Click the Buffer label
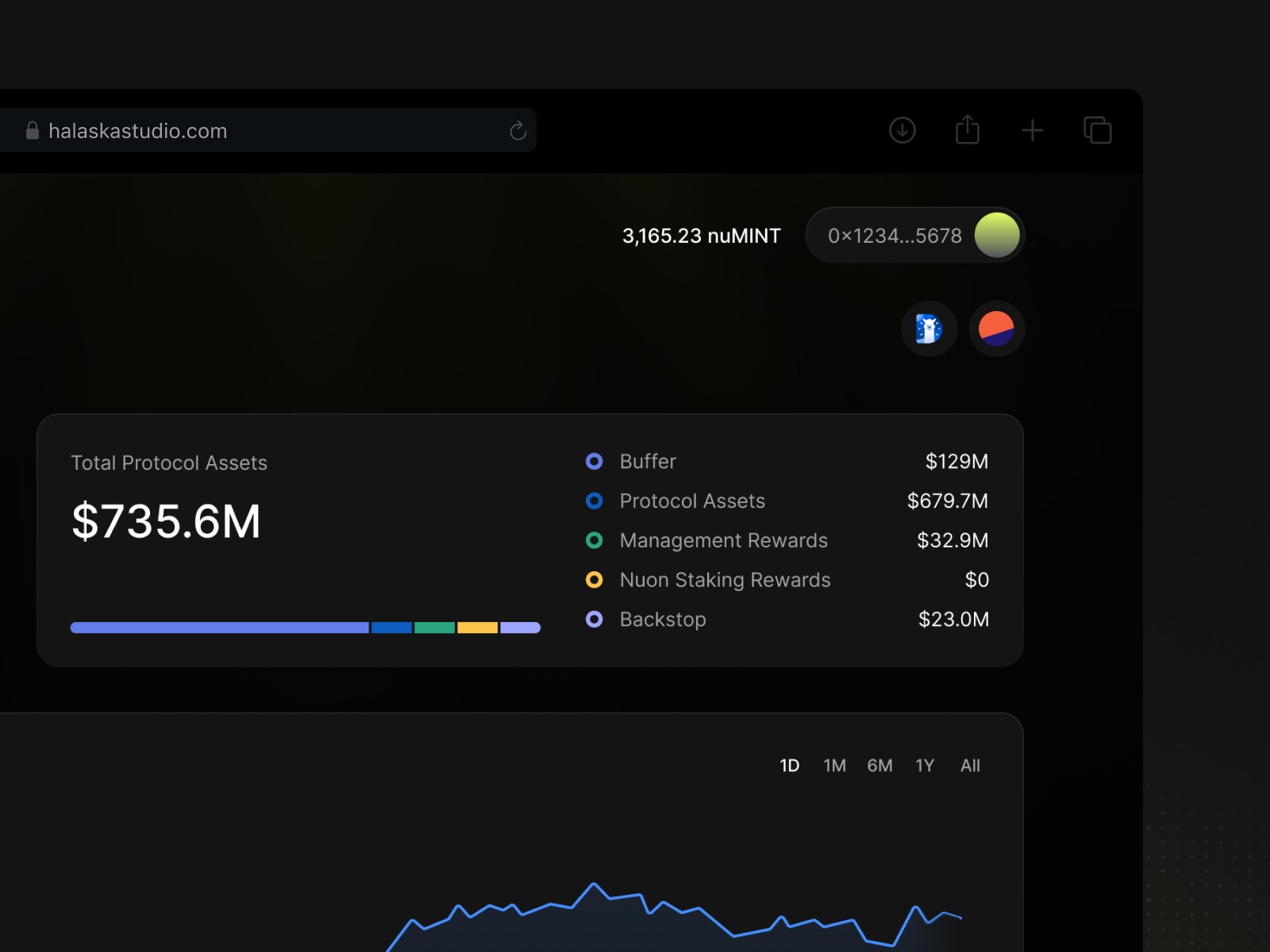 pyautogui.click(x=648, y=462)
